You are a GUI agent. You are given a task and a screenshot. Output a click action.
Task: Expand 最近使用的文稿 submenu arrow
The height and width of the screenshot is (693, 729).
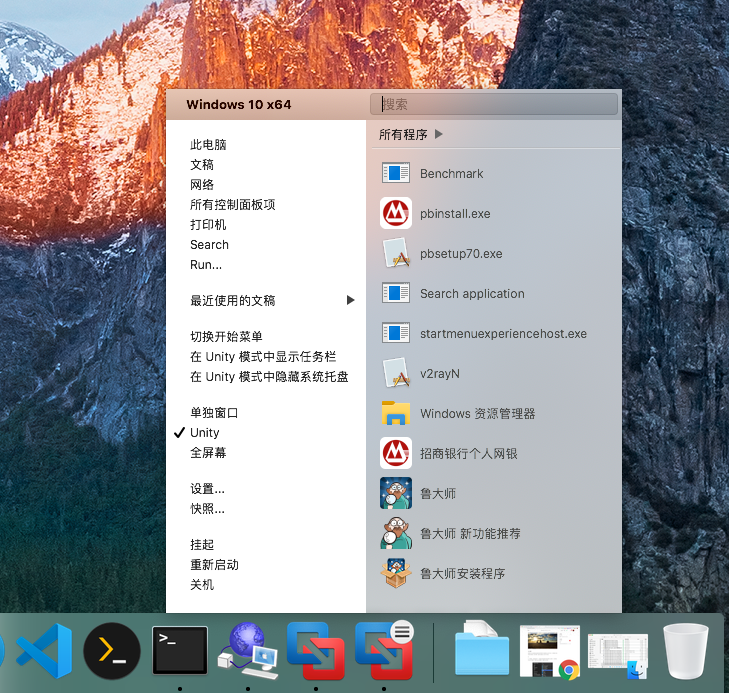click(351, 300)
